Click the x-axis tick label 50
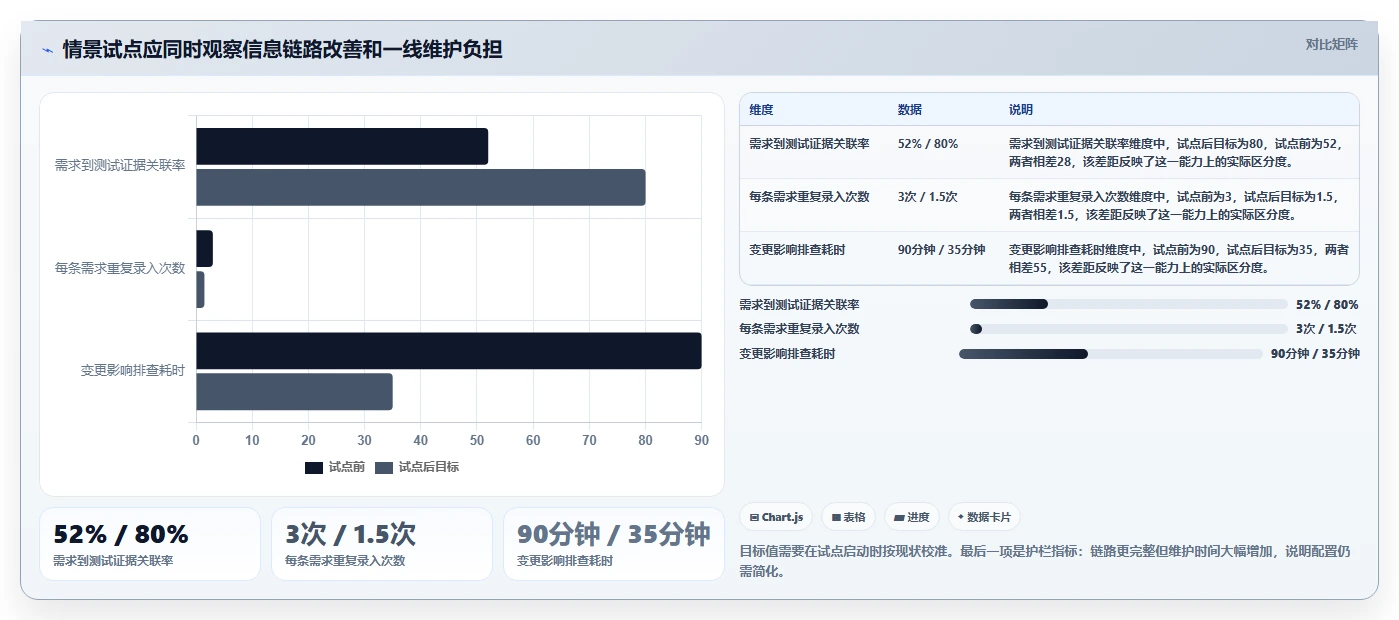Image resolution: width=1399 pixels, height=620 pixels. point(477,440)
